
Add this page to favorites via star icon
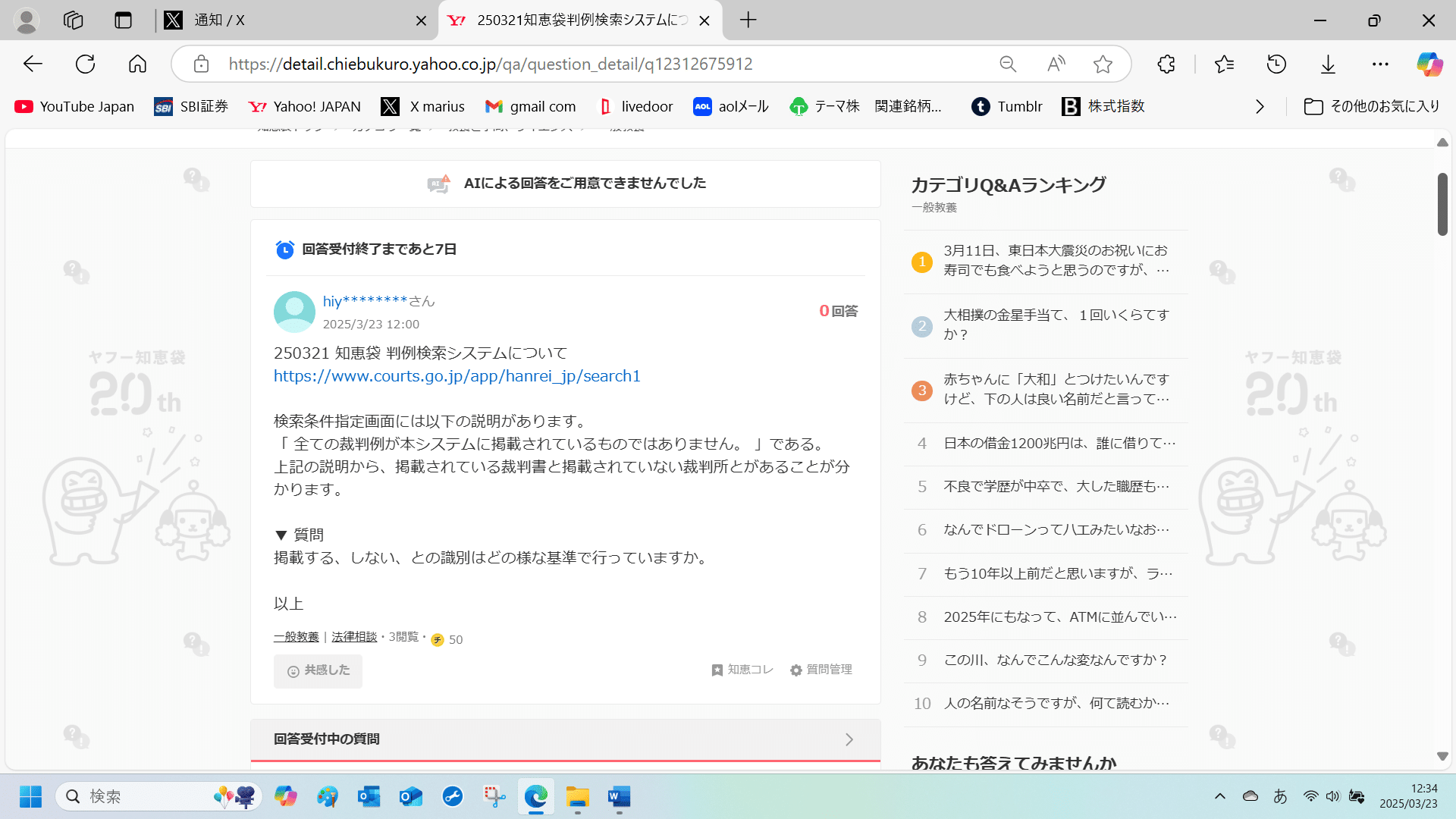[x=1102, y=64]
